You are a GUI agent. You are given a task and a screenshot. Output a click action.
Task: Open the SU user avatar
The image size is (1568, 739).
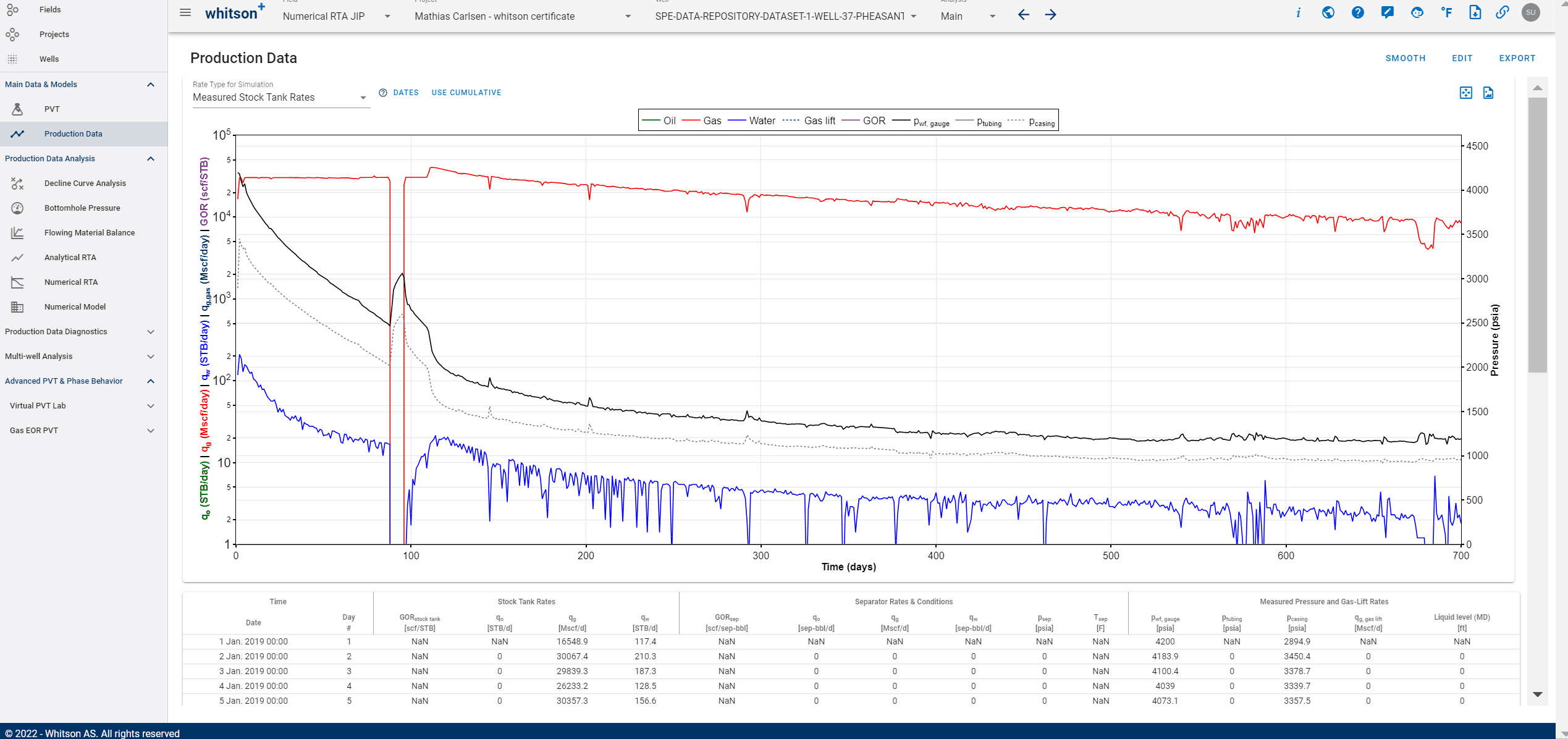coord(1530,13)
